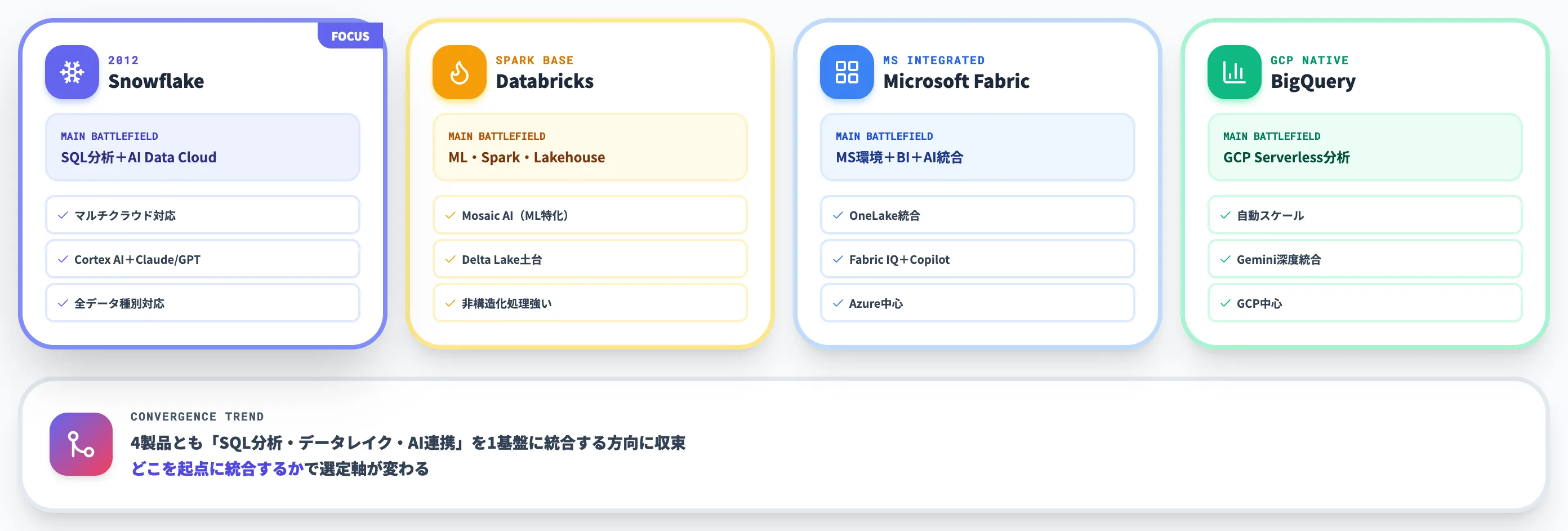This screenshot has width=1568, height=531.
Task: Click MAIN BATTLEFIELD label in Snowflake card
Action: pos(110,136)
